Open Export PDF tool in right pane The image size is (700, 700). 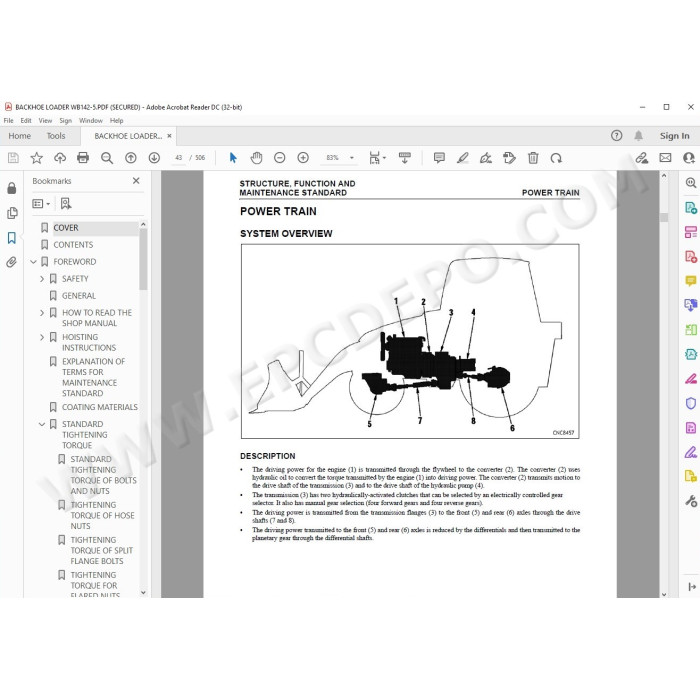pos(691,208)
